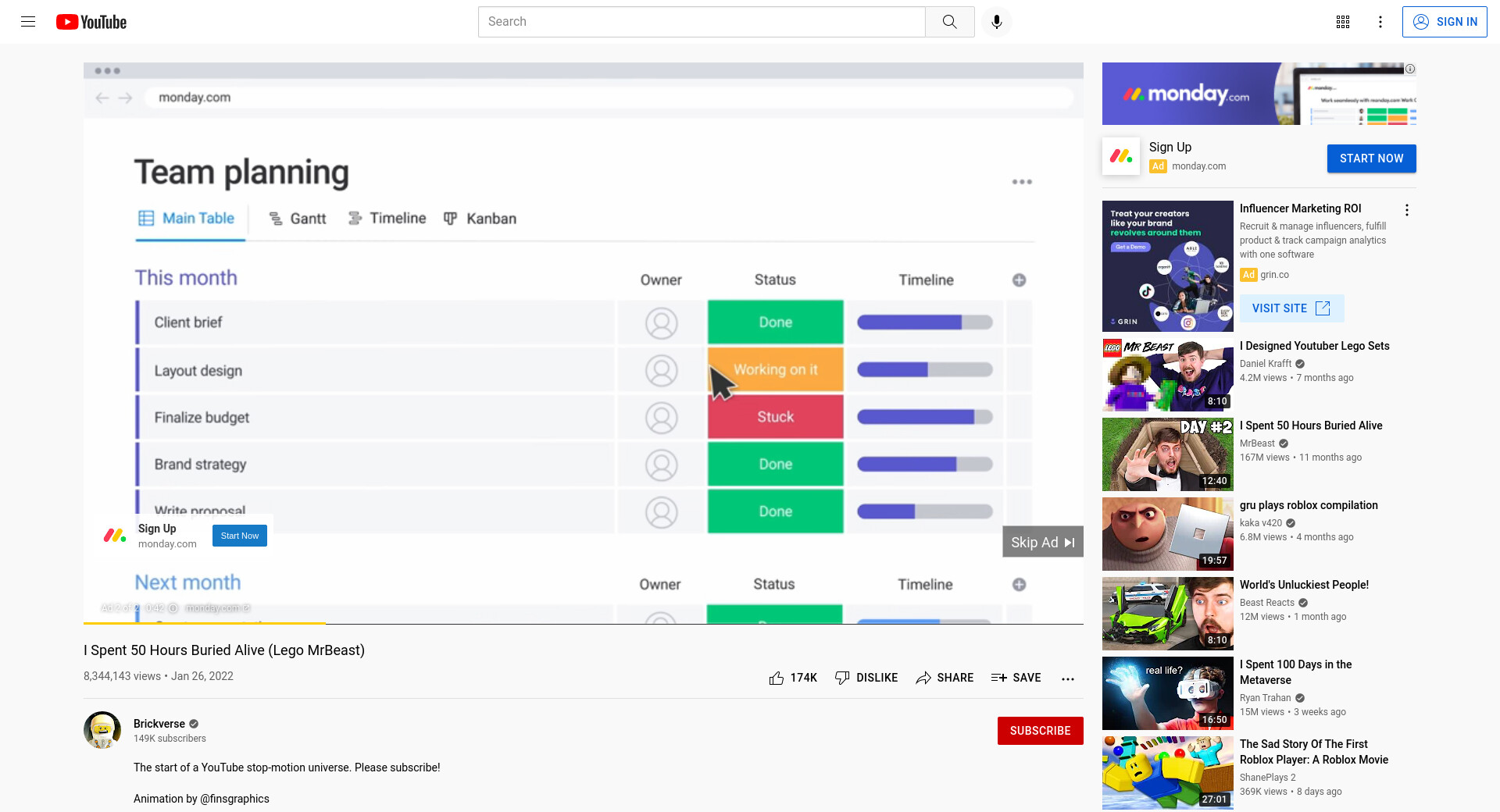Like the video with thumbs up
The height and width of the screenshot is (812, 1500).
pos(792,678)
